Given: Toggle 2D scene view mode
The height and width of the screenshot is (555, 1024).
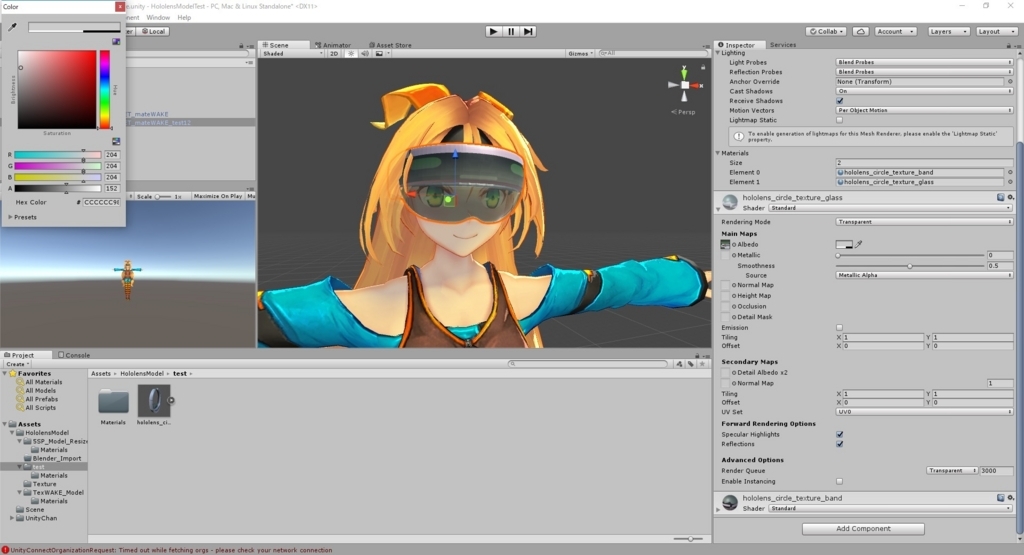Looking at the screenshot, I should [x=334, y=54].
